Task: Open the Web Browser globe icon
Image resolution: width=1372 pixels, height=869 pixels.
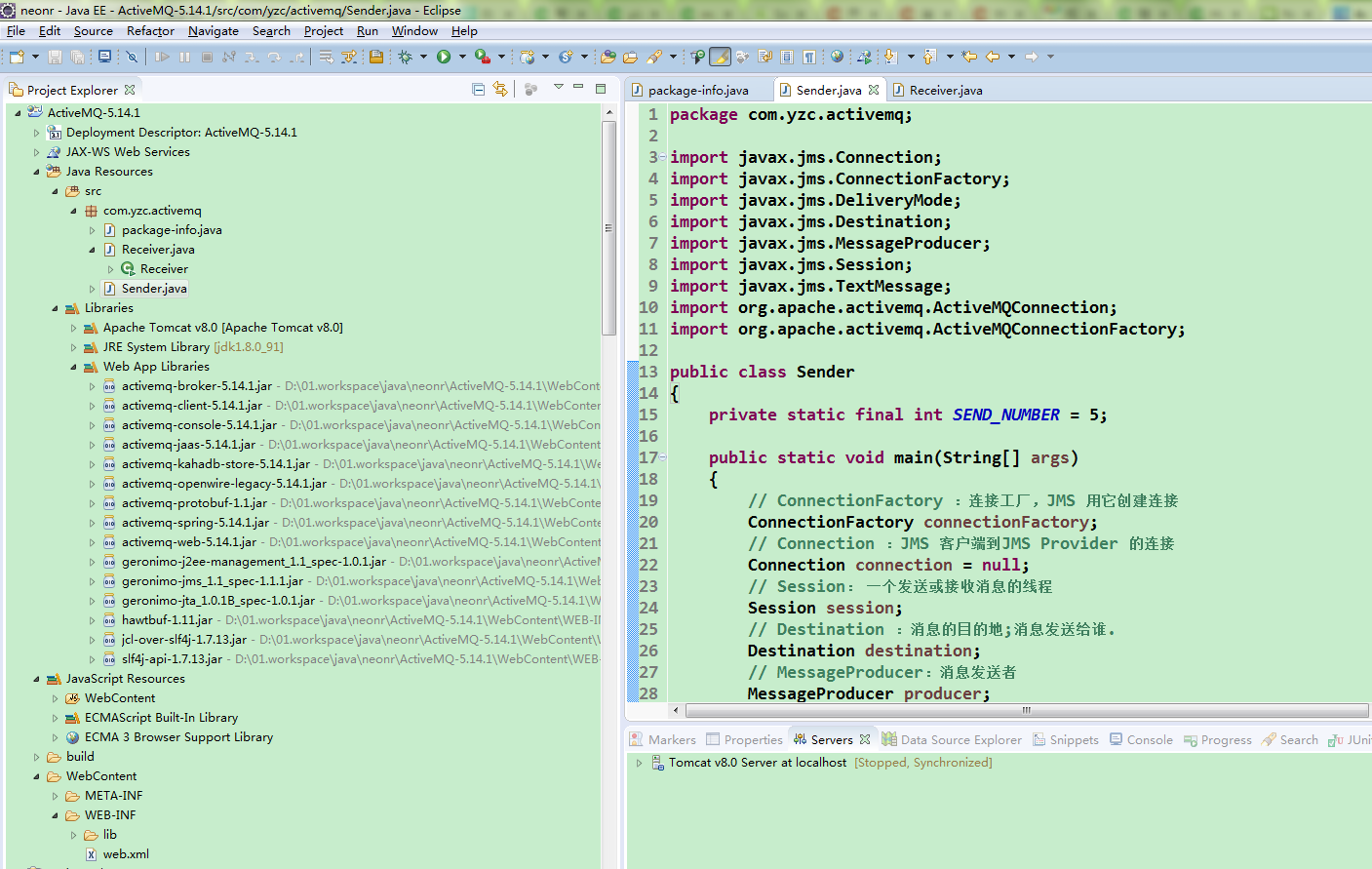Action: [x=837, y=57]
